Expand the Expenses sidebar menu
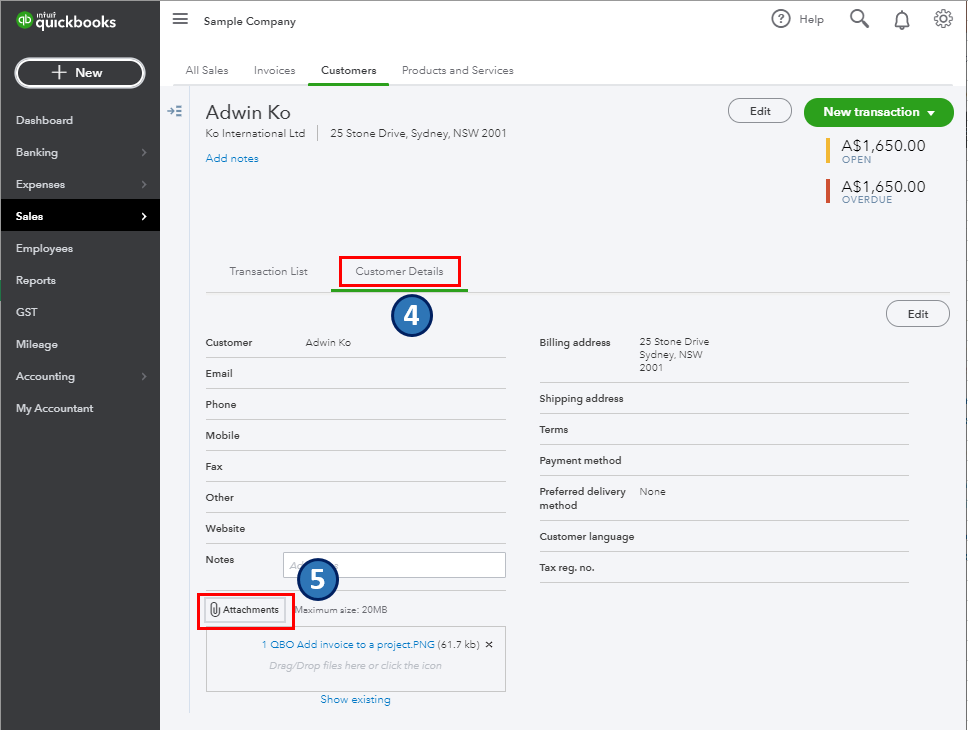The height and width of the screenshot is (730, 968). [x=80, y=184]
